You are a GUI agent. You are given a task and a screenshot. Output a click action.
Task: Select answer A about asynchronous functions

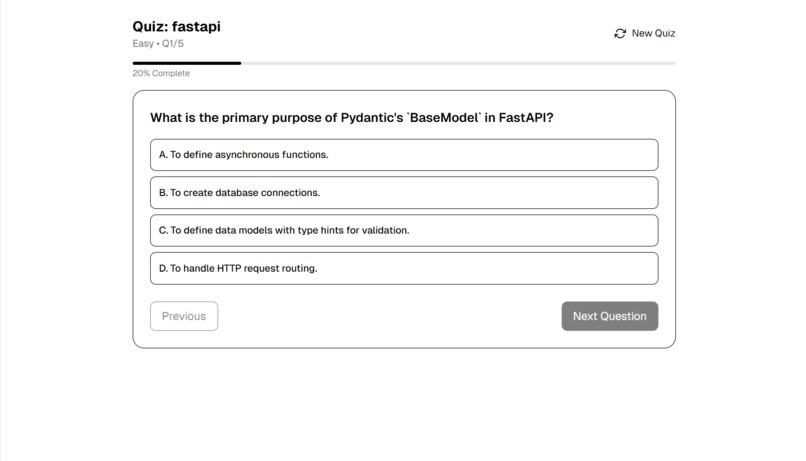click(404, 155)
